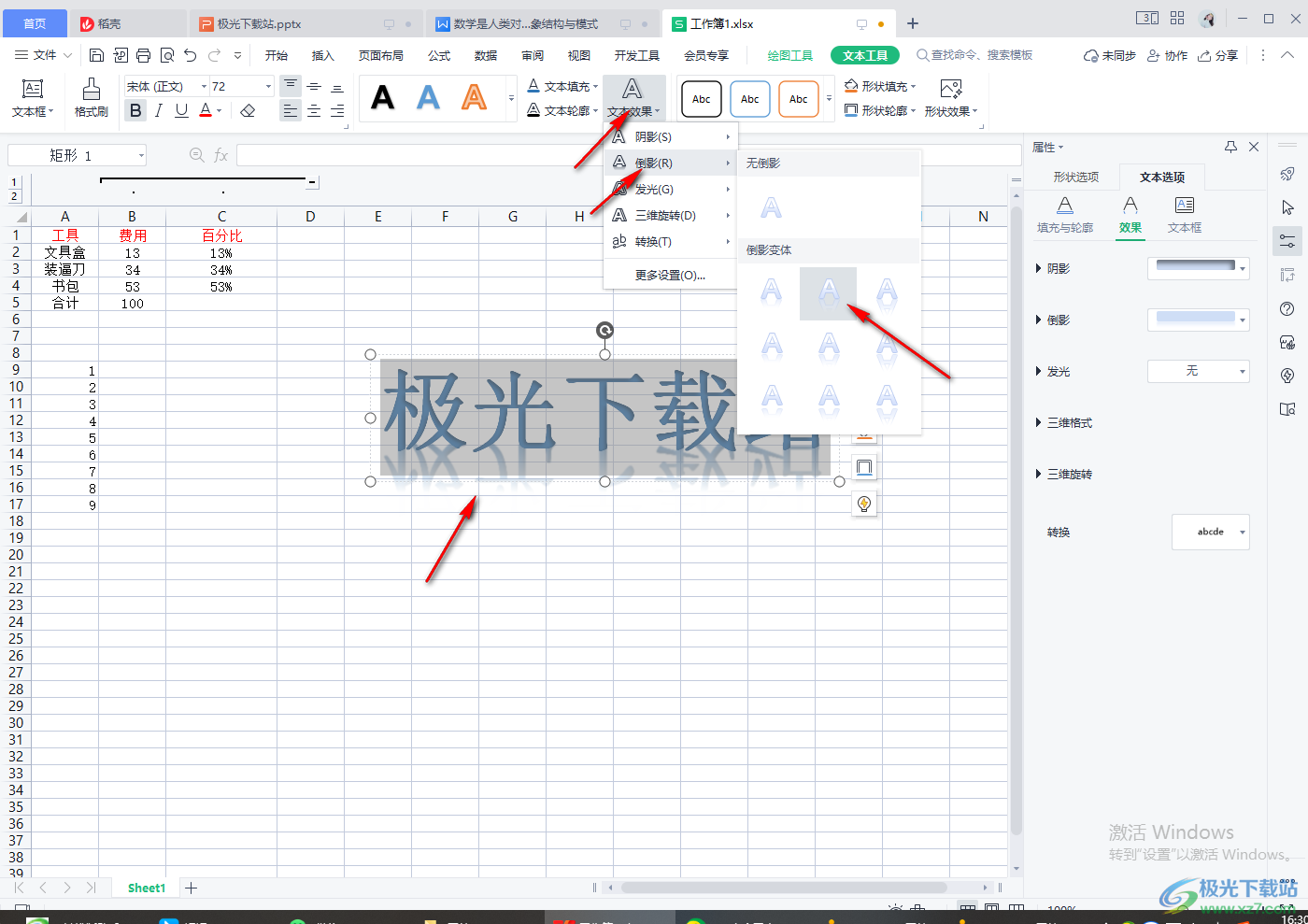Viewport: 1308px width, 924px height.
Task: Switch to Shape Options (形状选项) tab
Action: coord(1075,177)
